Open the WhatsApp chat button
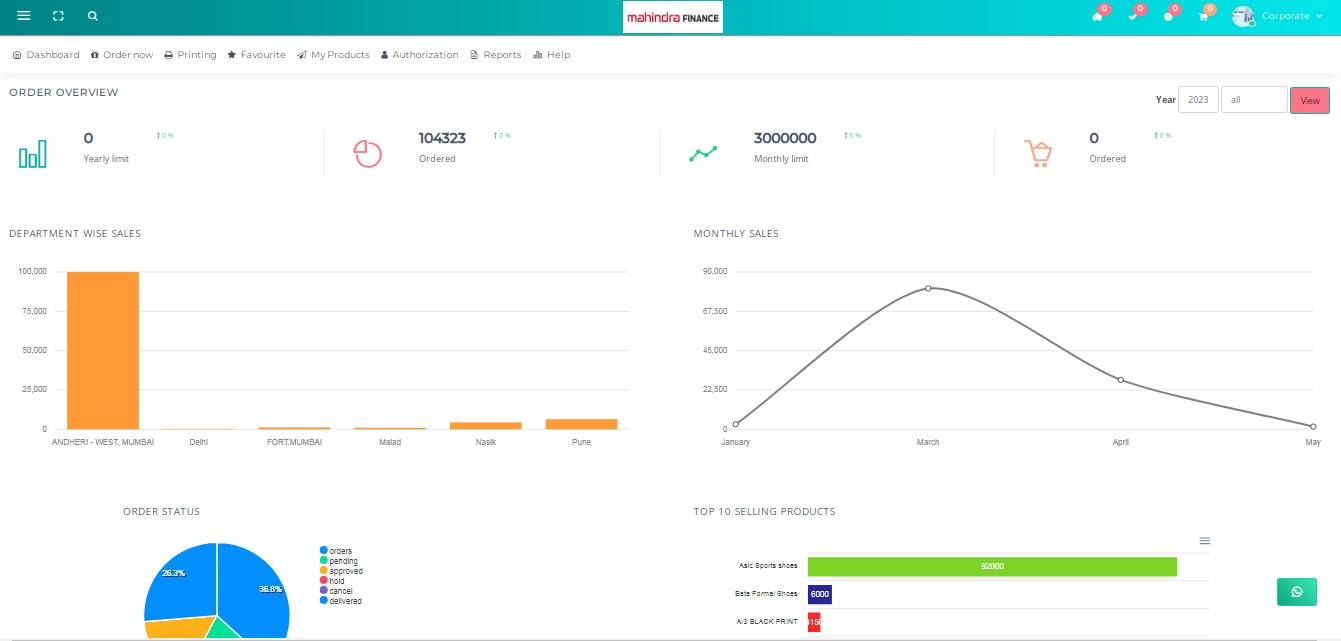The image size is (1341, 641). tap(1297, 592)
